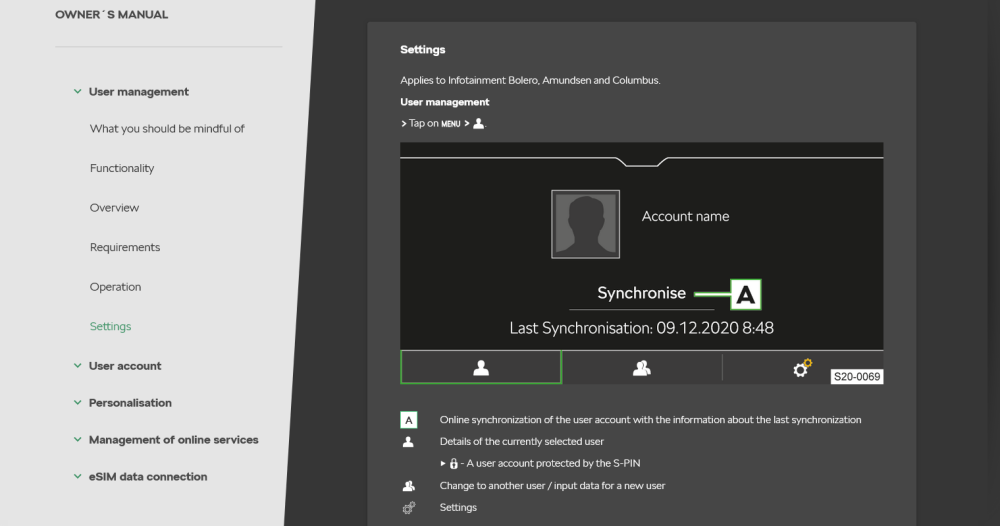Expand the User account section chevron
The width and height of the screenshot is (1000, 526).
77,366
